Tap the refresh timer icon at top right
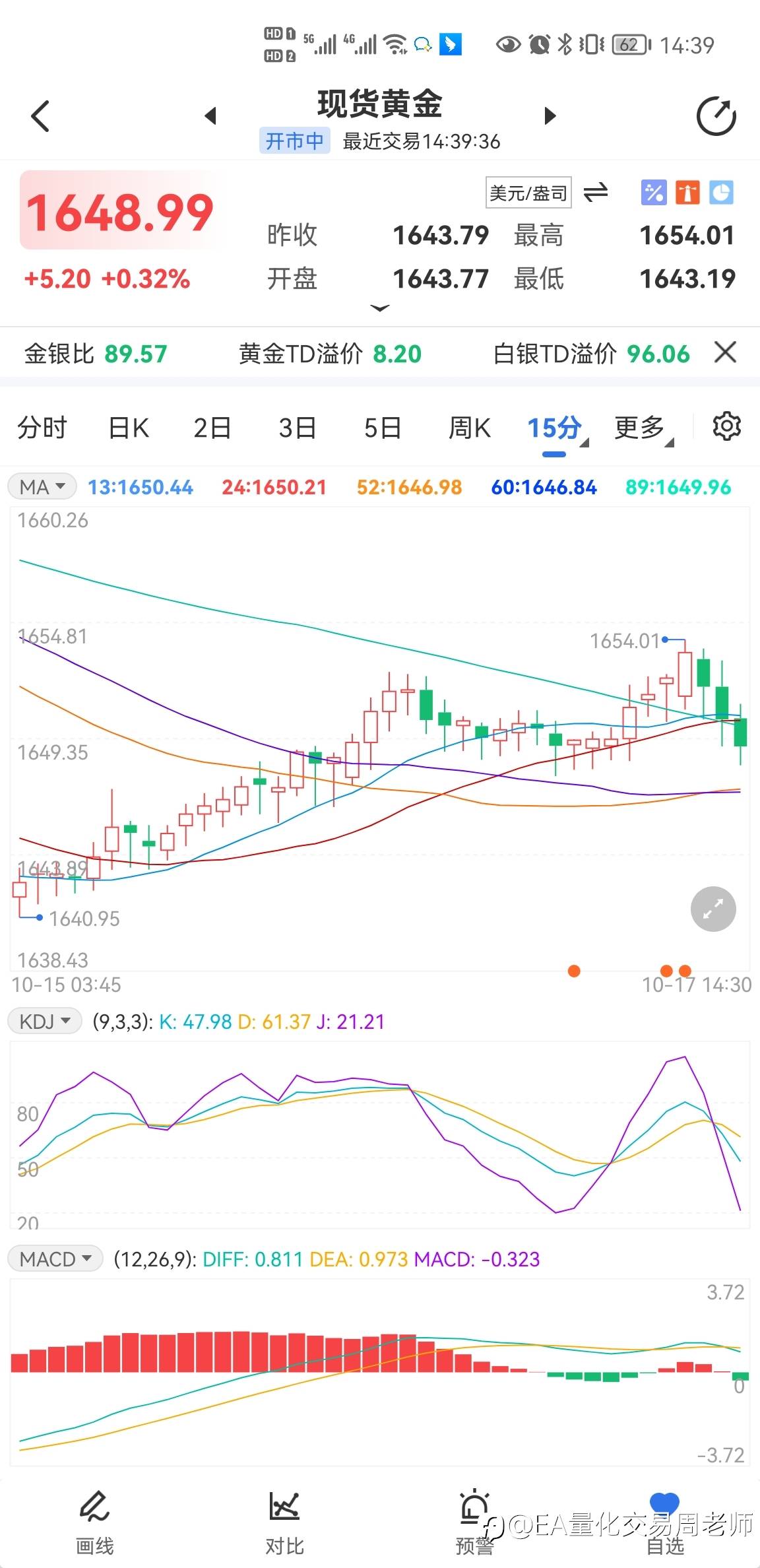The width and height of the screenshot is (760, 1568). point(716,117)
